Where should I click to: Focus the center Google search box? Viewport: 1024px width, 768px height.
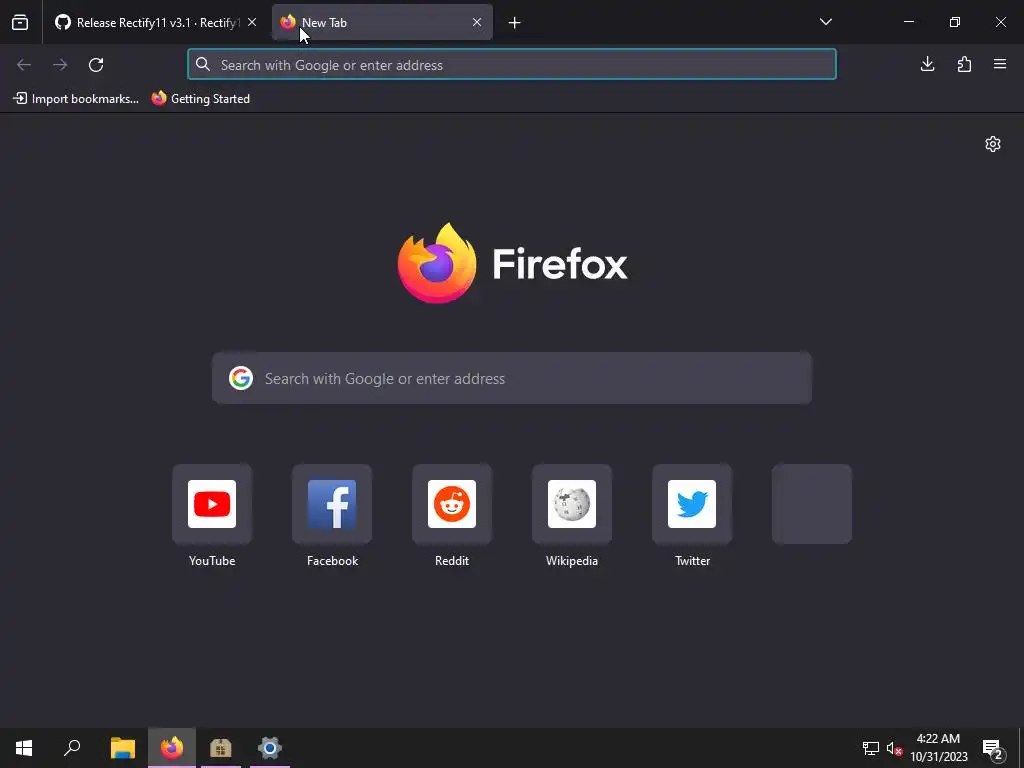tap(512, 378)
